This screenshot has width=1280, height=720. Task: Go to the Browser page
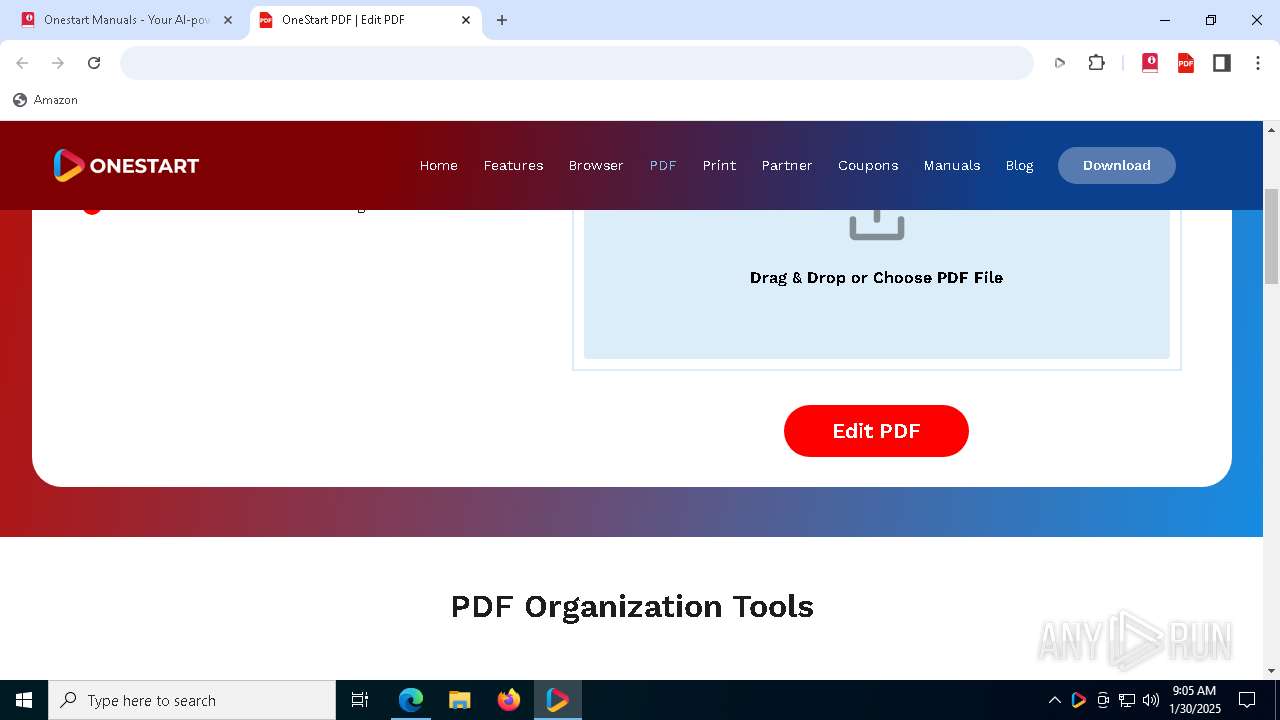pyautogui.click(x=596, y=165)
